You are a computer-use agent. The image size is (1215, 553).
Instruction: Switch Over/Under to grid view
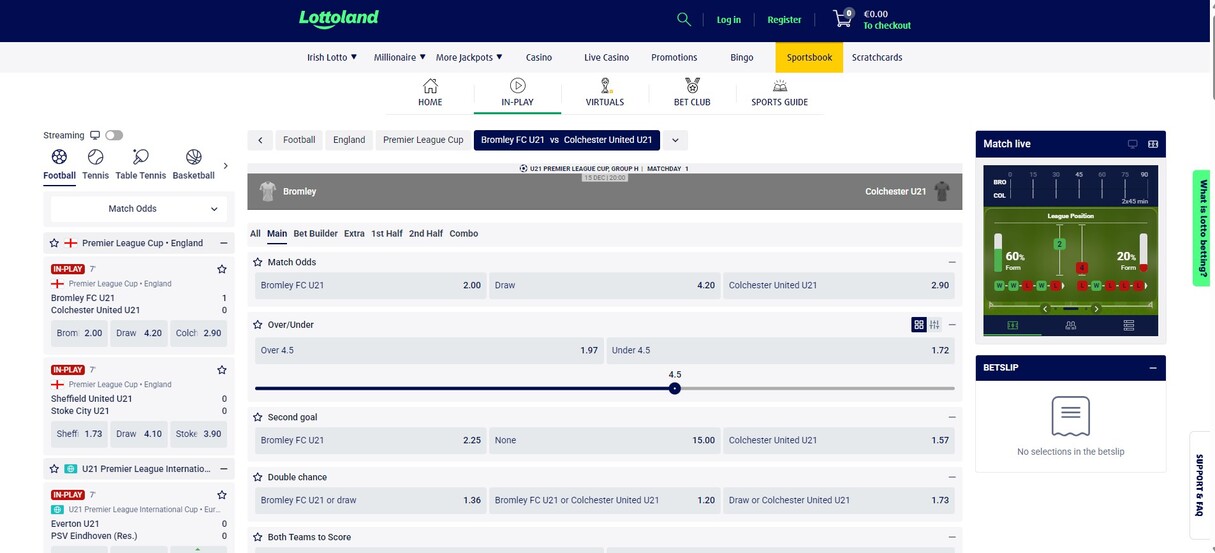(x=919, y=325)
